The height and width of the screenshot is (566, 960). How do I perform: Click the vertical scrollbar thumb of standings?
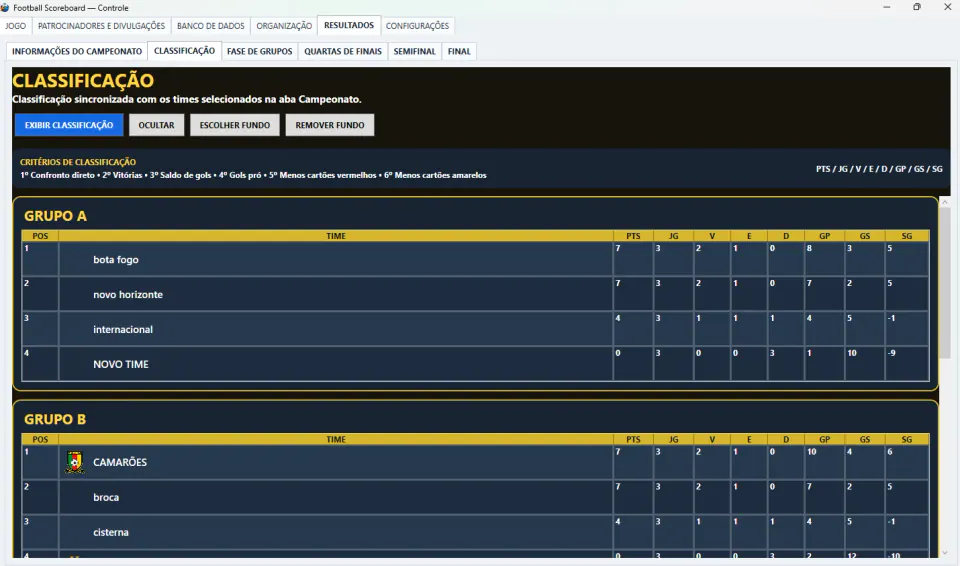[945, 284]
